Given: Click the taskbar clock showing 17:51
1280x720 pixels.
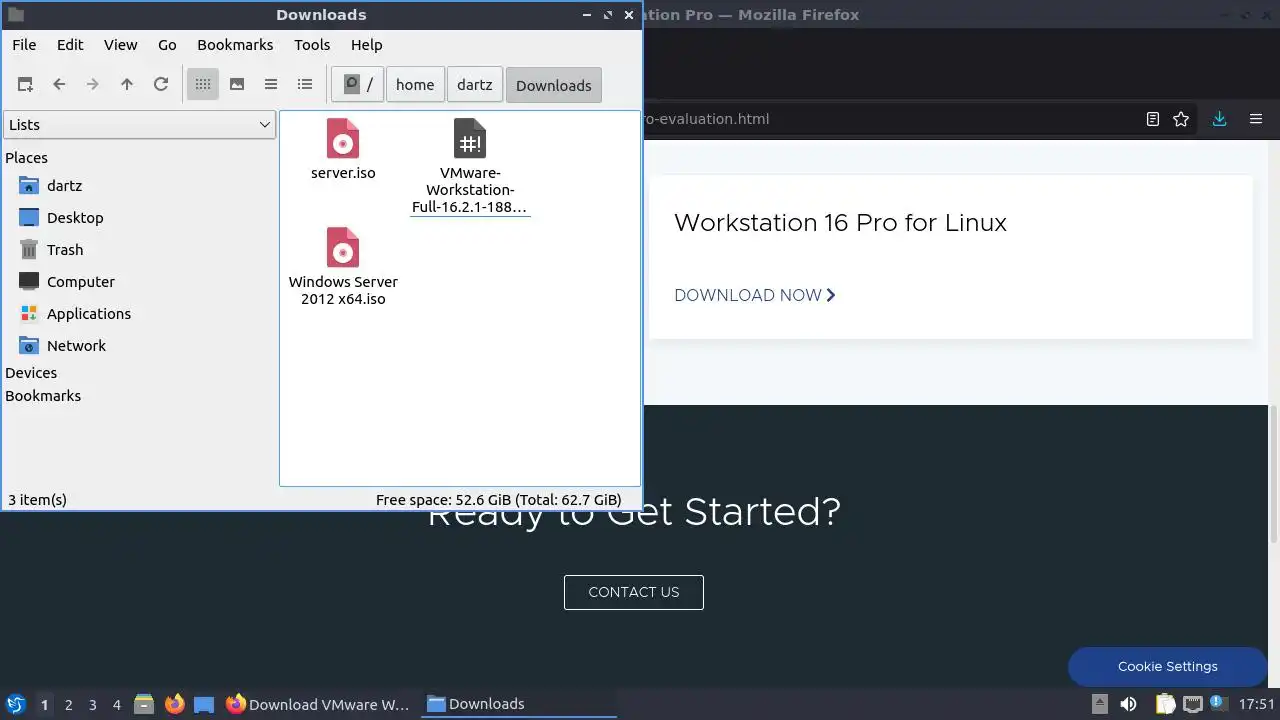Looking at the screenshot, I should (1257, 704).
